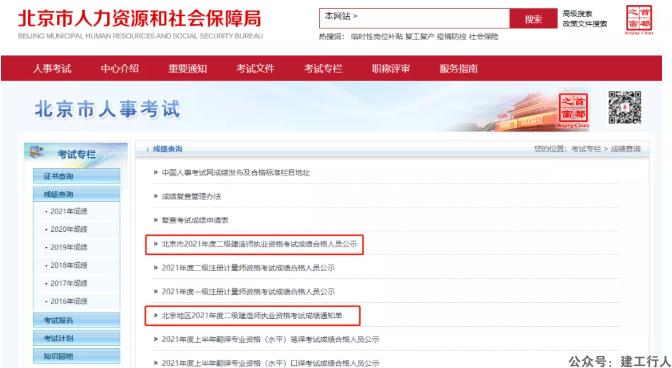Screen dimensions: 672x368
Task: Click breadcrumb link 考试专栏
Action: pyautogui.click(x=586, y=149)
